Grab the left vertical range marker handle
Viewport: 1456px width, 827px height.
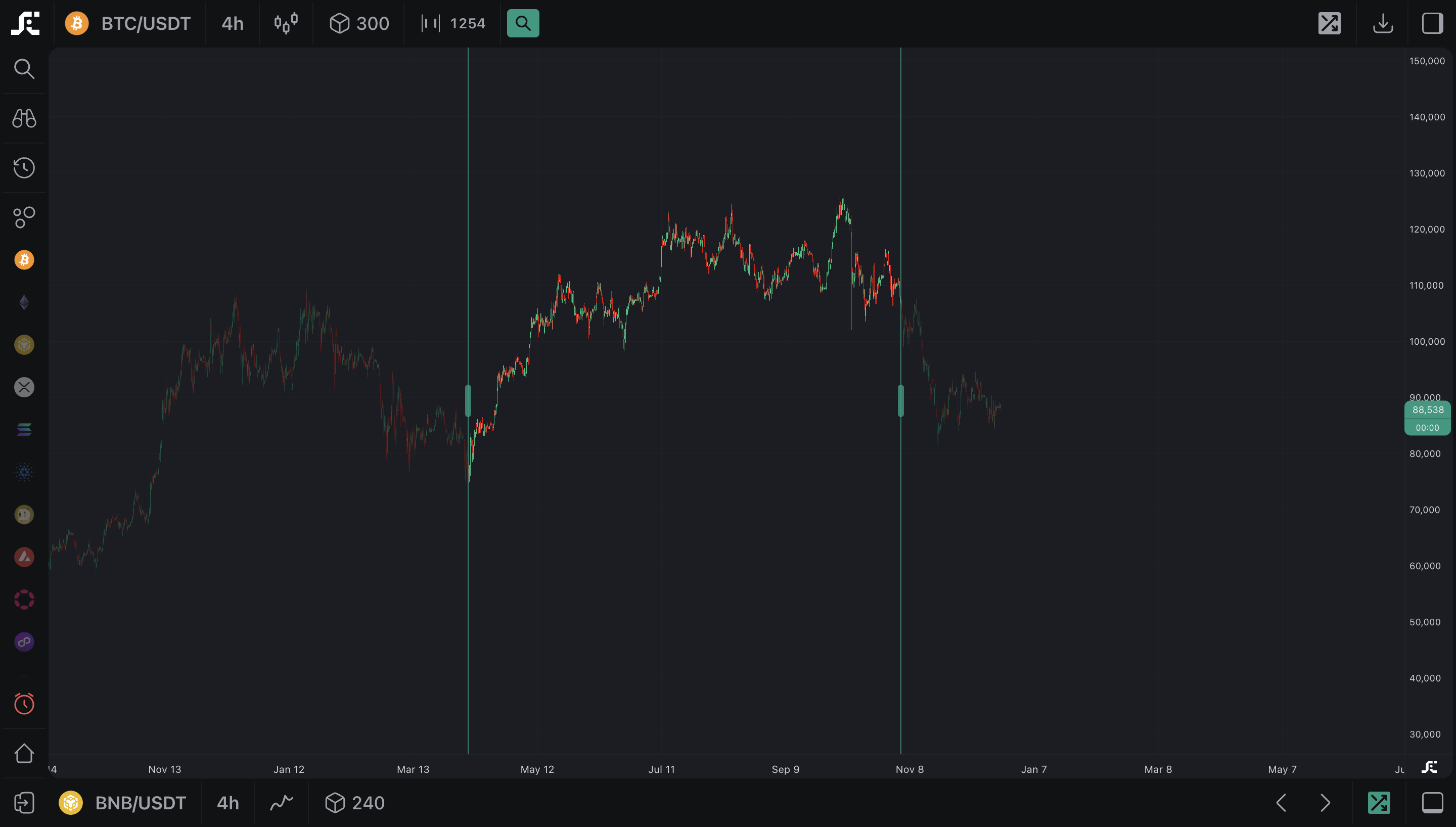coord(468,401)
